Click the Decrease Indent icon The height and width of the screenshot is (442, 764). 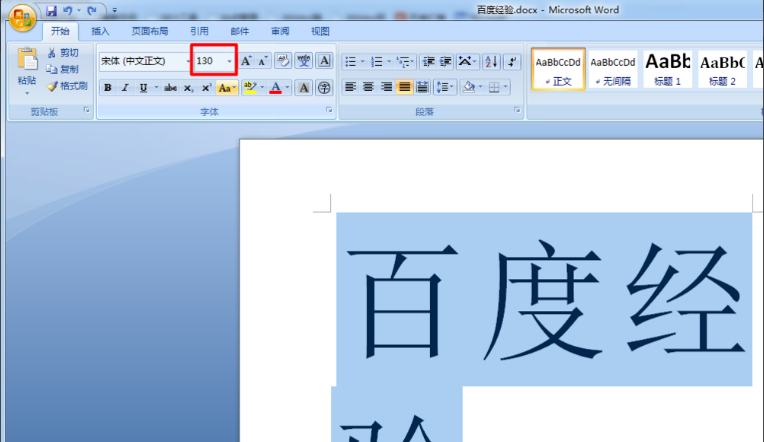click(429, 62)
